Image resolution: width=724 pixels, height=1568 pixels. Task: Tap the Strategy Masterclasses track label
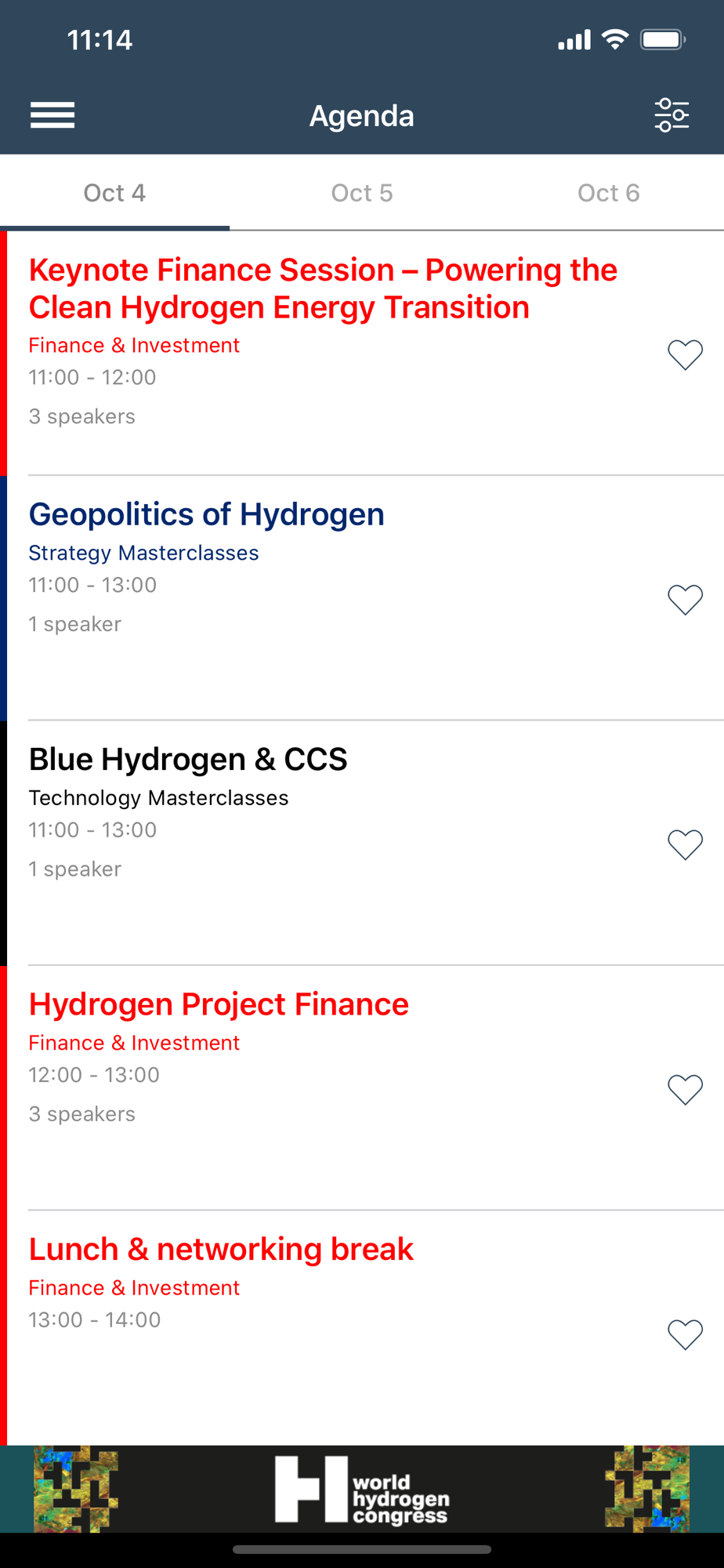pos(143,553)
